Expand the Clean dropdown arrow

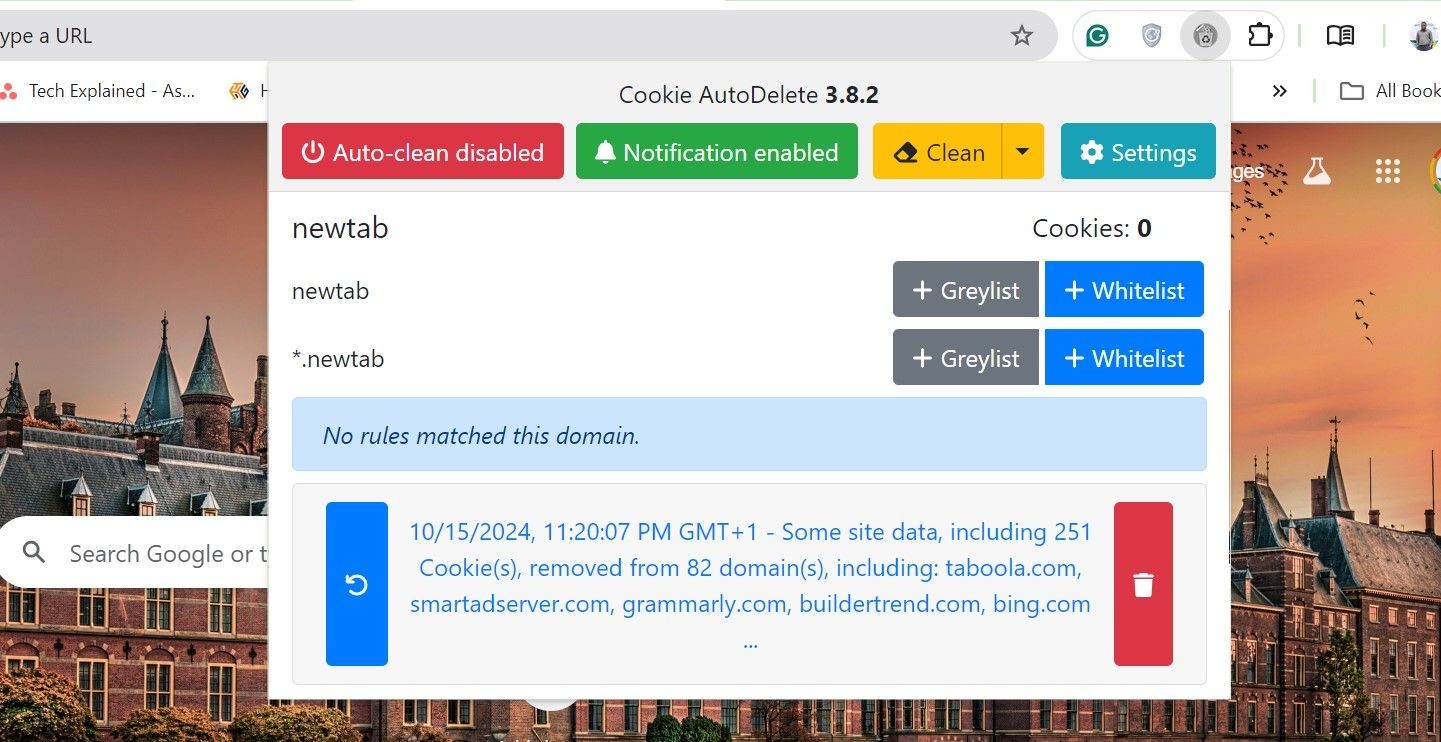click(x=1022, y=152)
